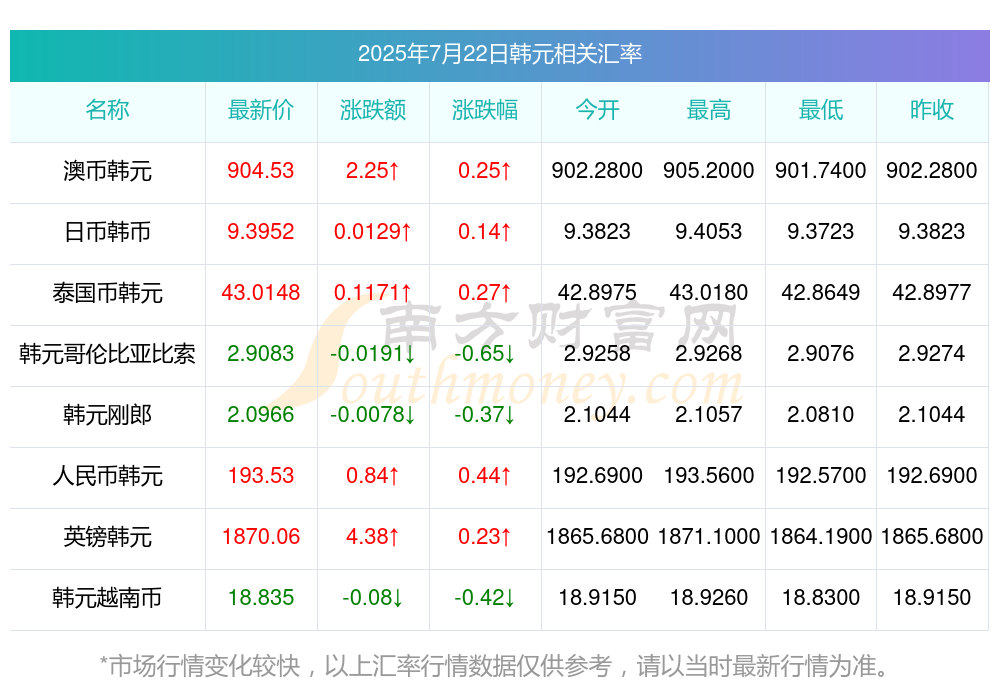Click the low value 18.8300
Viewport: 1000px width, 698px height.
click(820, 597)
